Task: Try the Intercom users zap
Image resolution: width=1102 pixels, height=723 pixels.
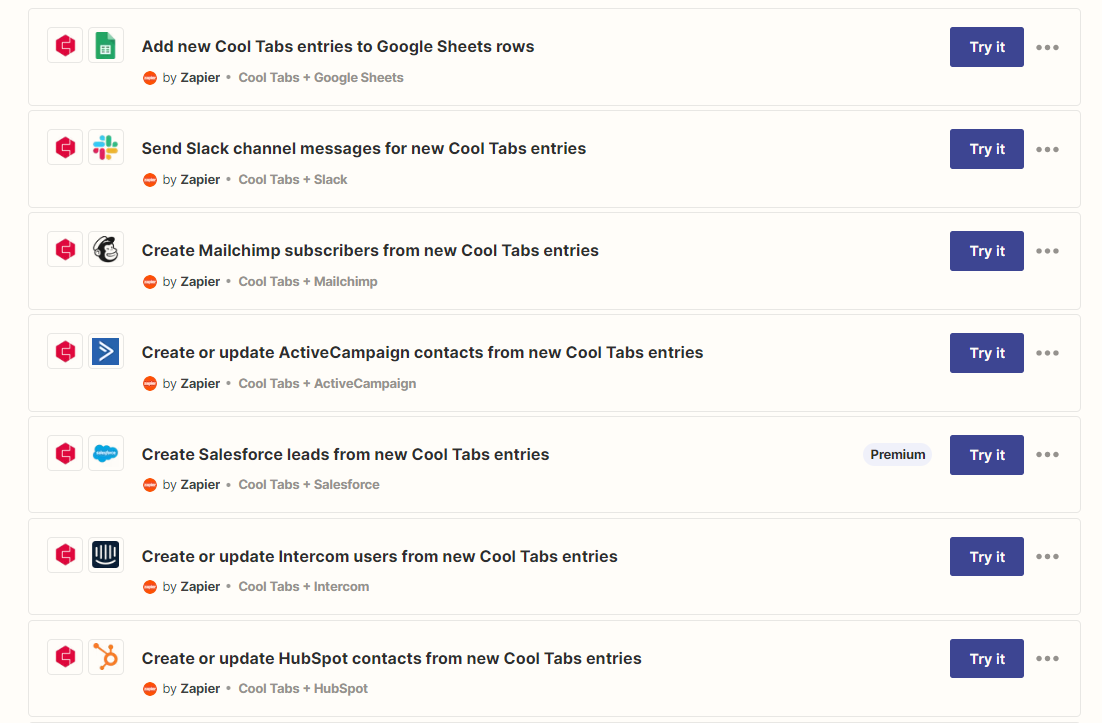Action: 987,556
